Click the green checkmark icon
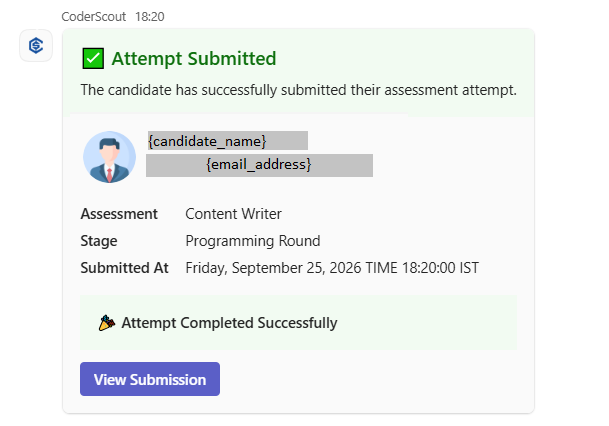 pyautogui.click(x=93, y=59)
